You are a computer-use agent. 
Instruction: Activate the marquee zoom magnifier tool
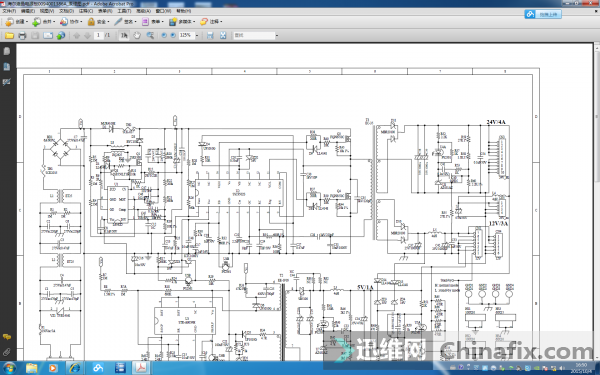(x=150, y=36)
